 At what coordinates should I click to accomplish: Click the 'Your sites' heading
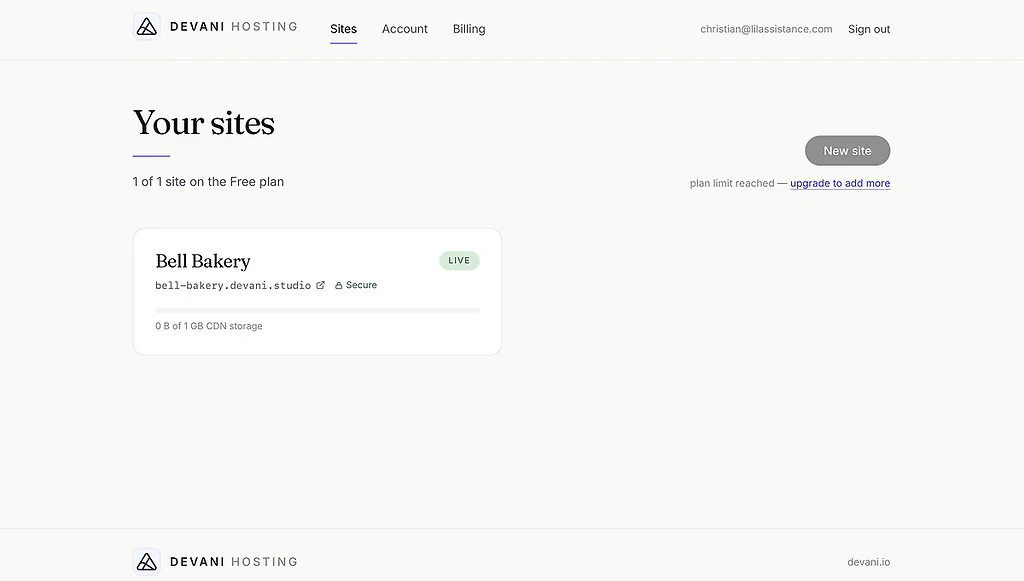[204, 123]
